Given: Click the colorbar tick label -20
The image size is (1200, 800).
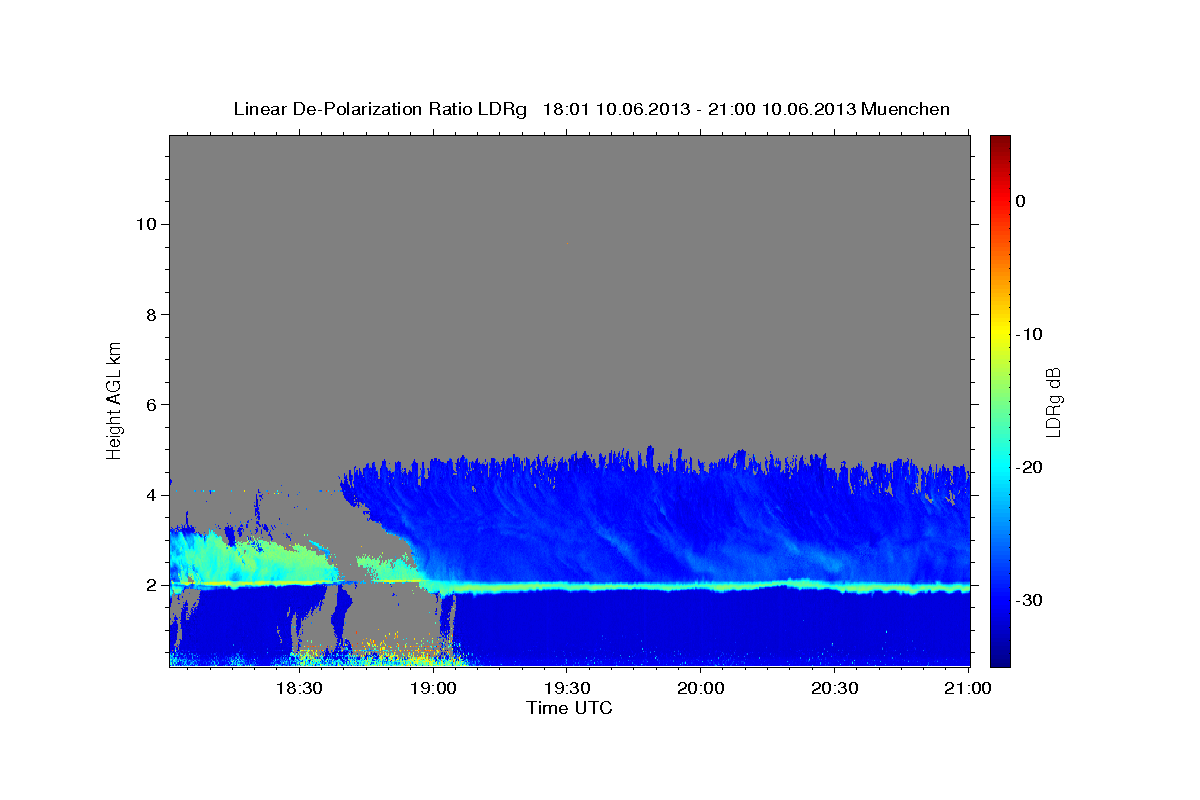Looking at the screenshot, I should 1030,467.
